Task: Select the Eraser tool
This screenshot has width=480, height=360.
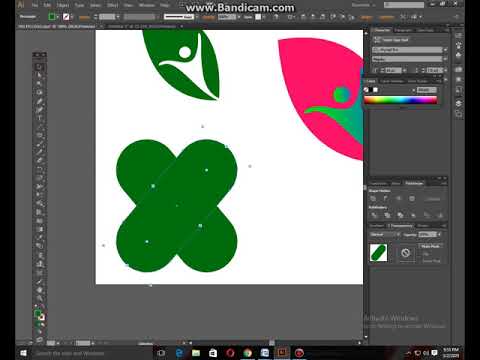Action: [x=39, y=161]
